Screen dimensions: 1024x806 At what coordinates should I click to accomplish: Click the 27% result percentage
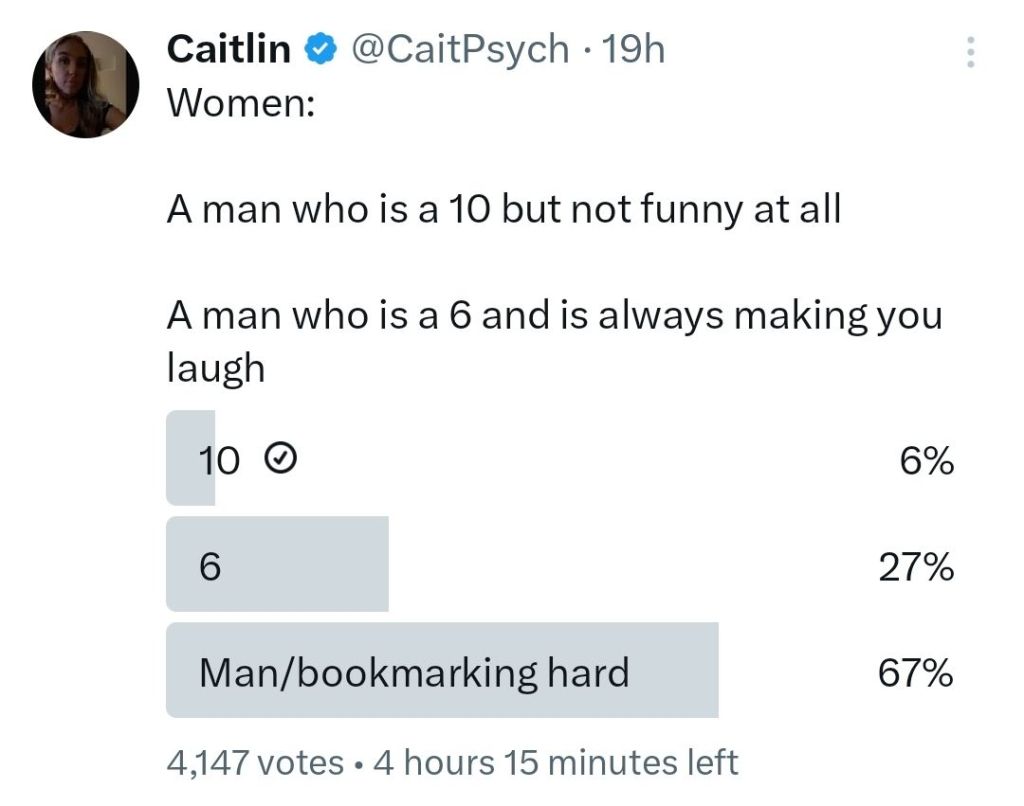[x=916, y=568]
